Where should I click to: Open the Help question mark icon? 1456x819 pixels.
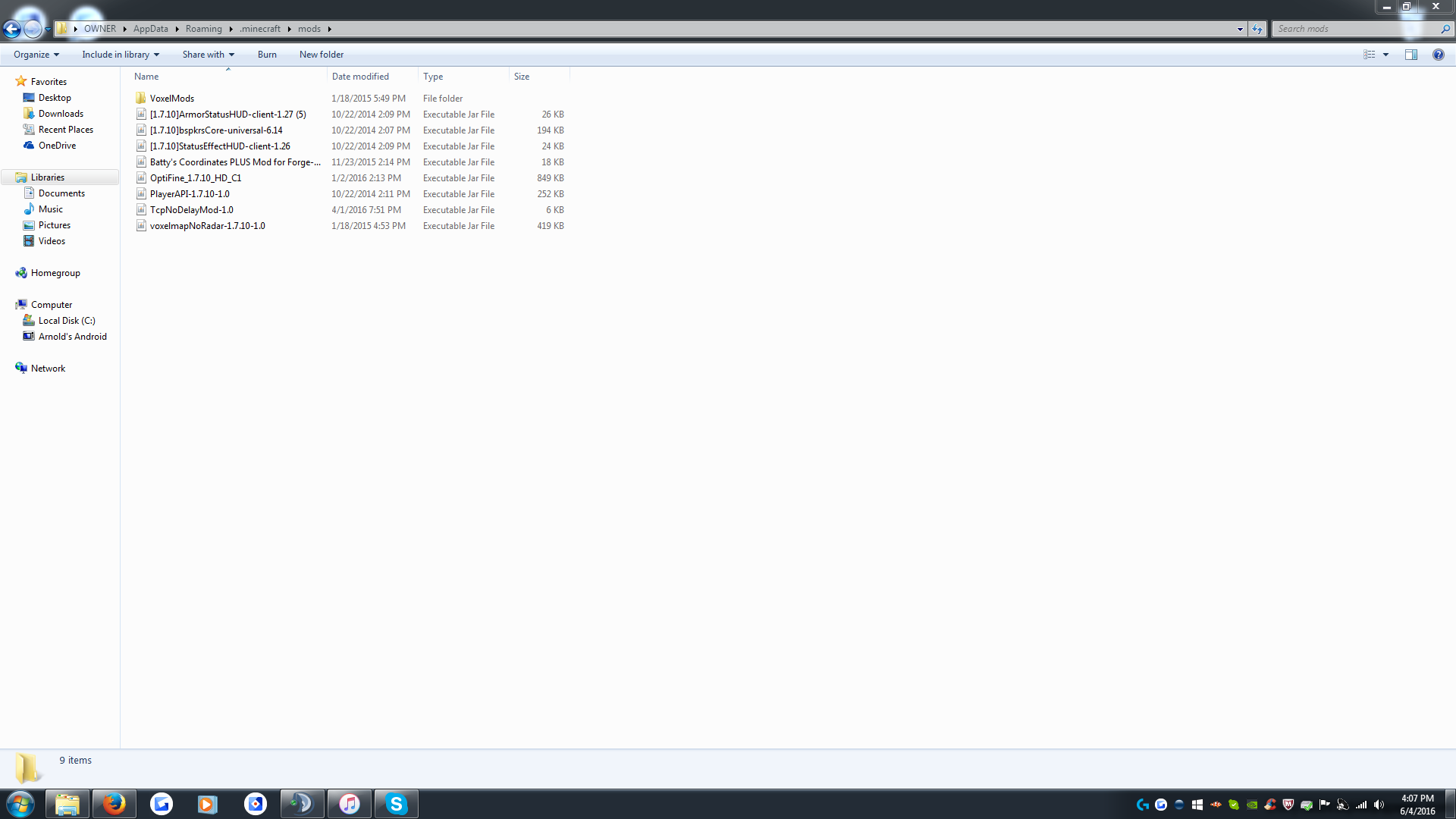pyautogui.click(x=1438, y=55)
